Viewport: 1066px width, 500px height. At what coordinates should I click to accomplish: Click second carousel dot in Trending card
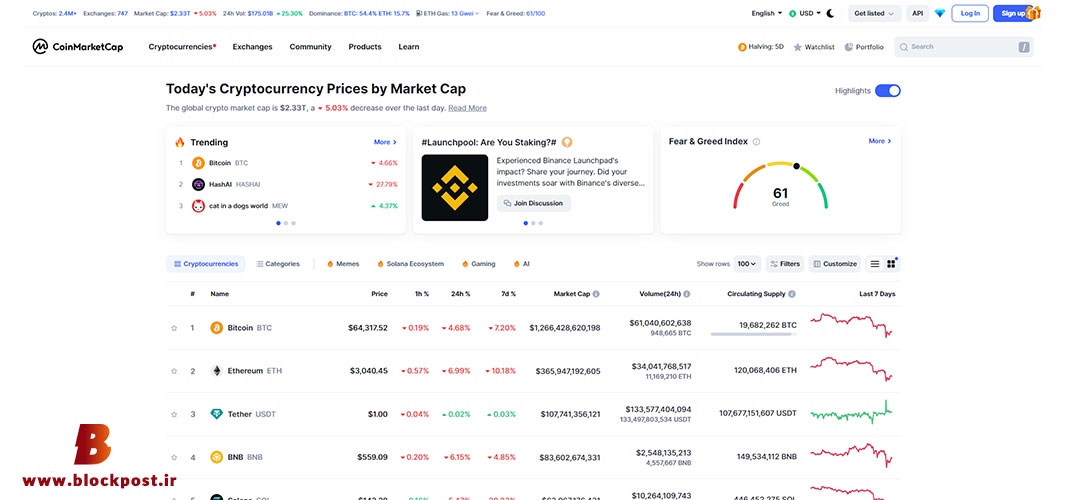tap(286, 223)
